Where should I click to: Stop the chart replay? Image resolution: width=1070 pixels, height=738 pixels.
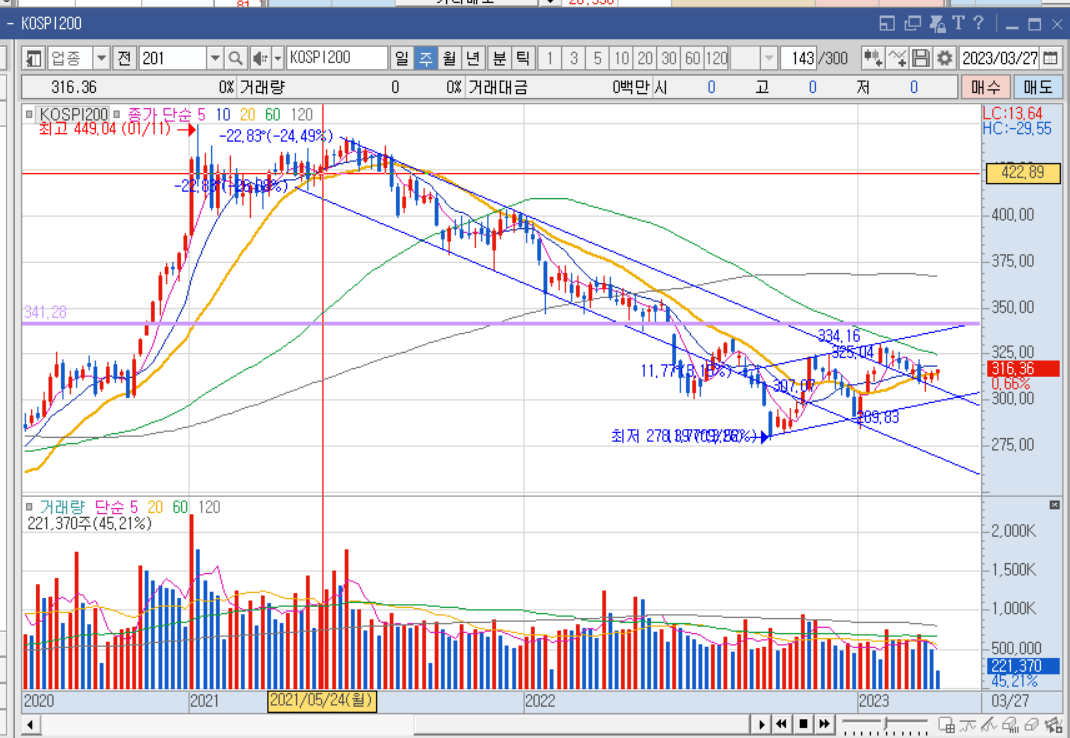pyautogui.click(x=803, y=724)
